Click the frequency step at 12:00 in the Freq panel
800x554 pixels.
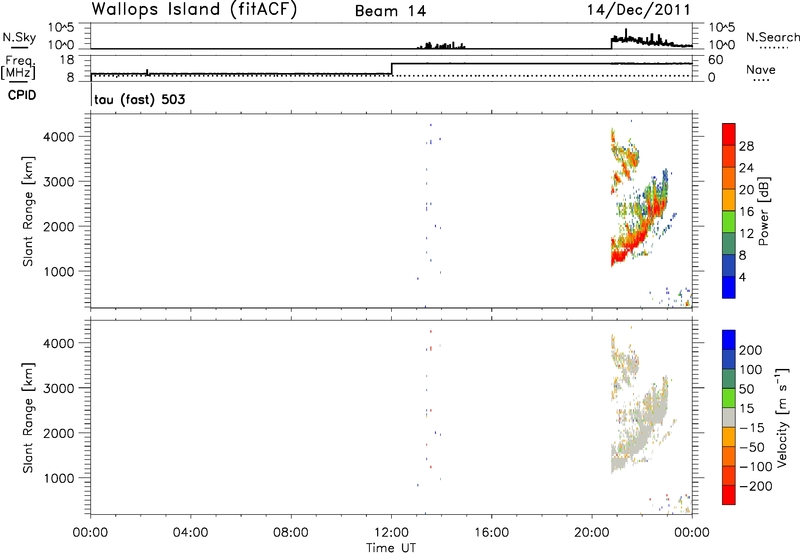[391, 69]
